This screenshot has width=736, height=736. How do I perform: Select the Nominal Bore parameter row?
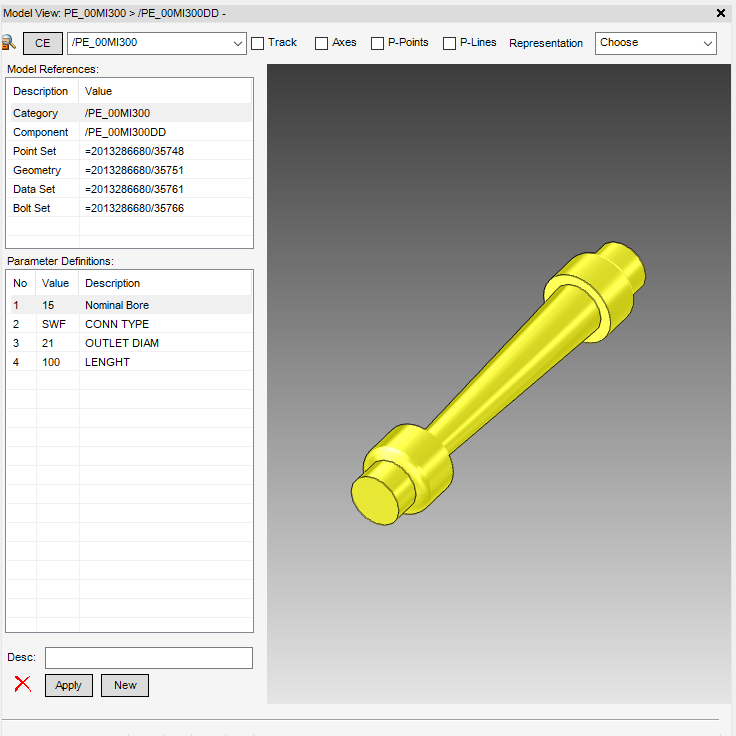click(x=130, y=305)
